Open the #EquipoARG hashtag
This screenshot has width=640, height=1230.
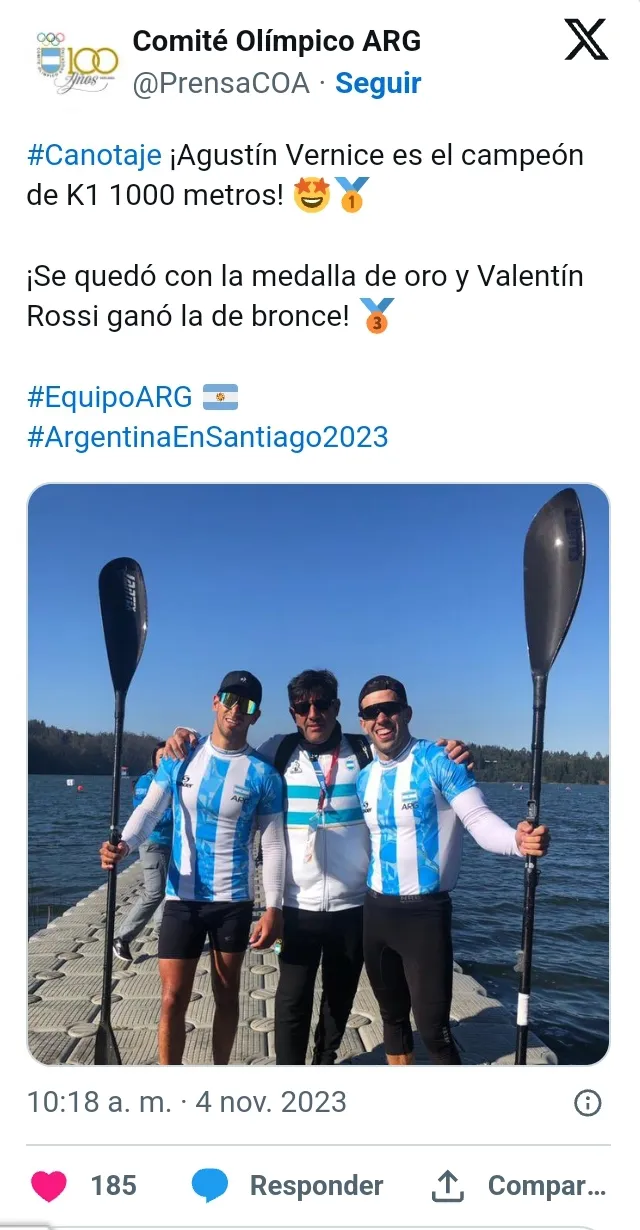point(109,396)
